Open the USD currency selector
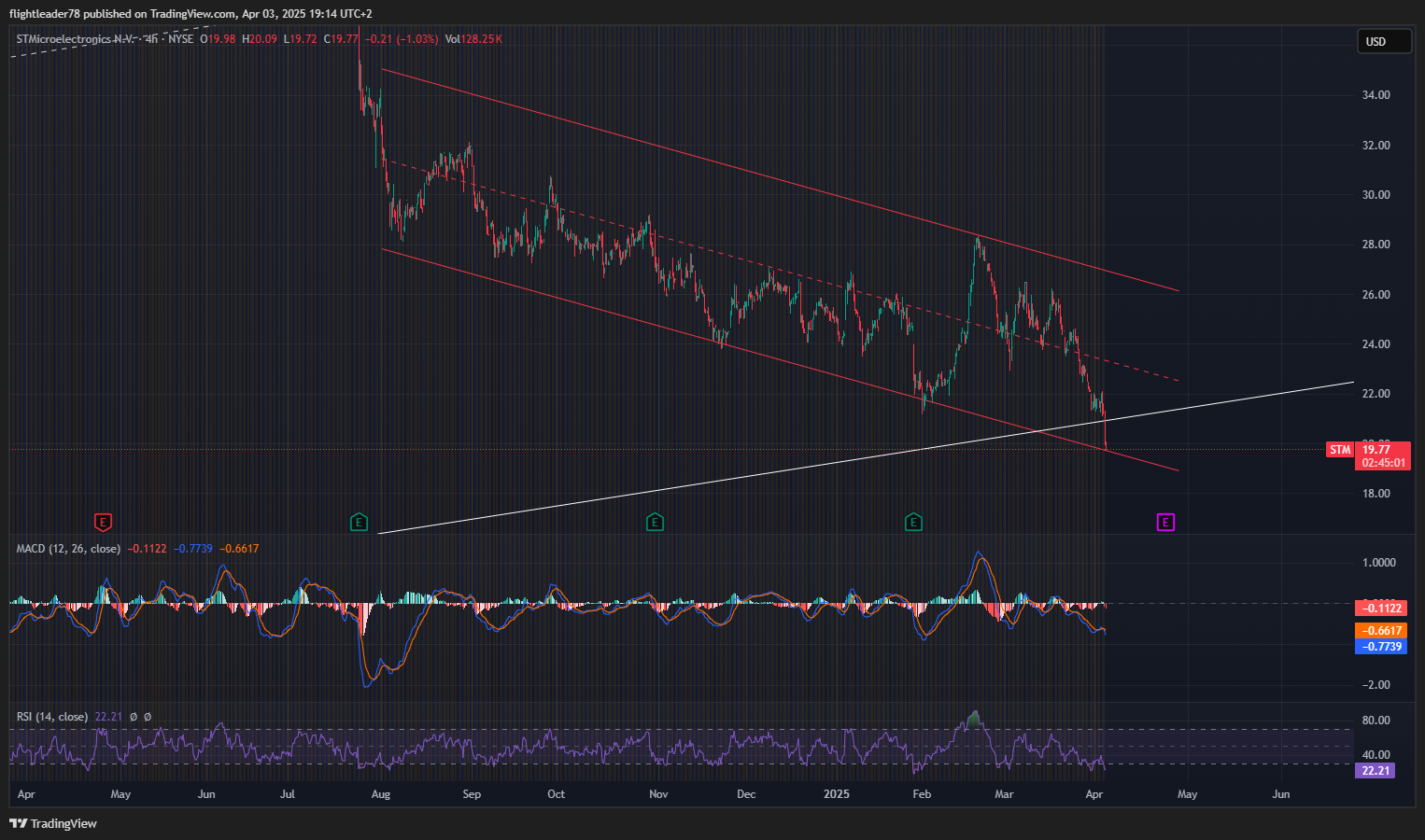The height and width of the screenshot is (840, 1425). [1383, 41]
